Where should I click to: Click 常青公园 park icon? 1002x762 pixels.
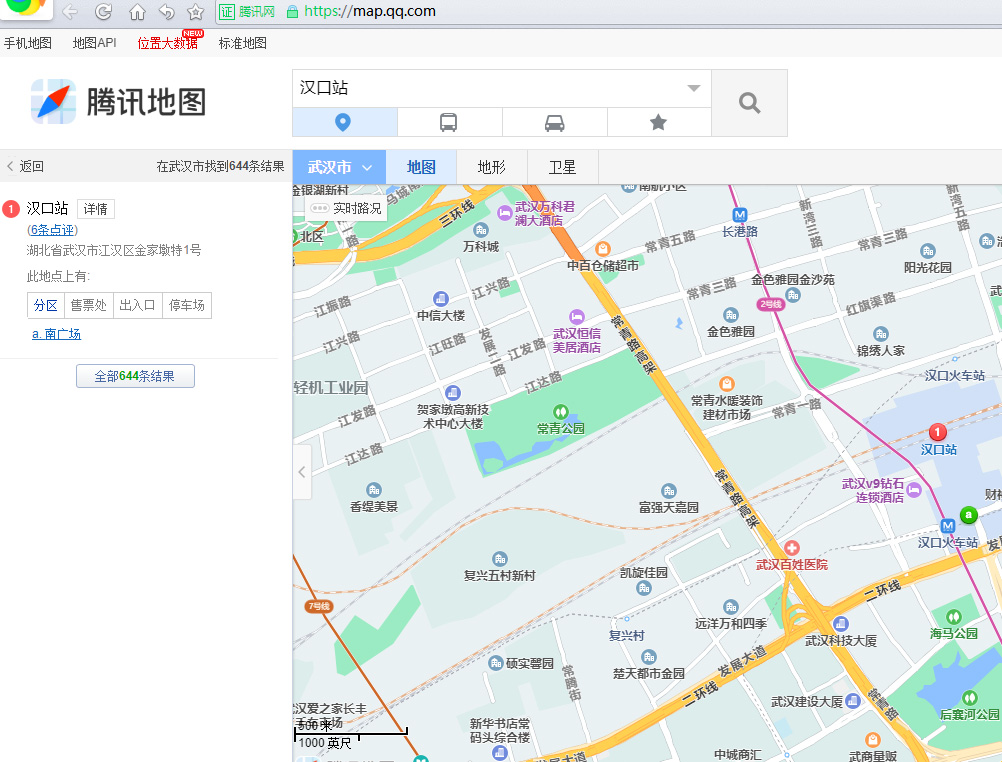[x=560, y=412]
